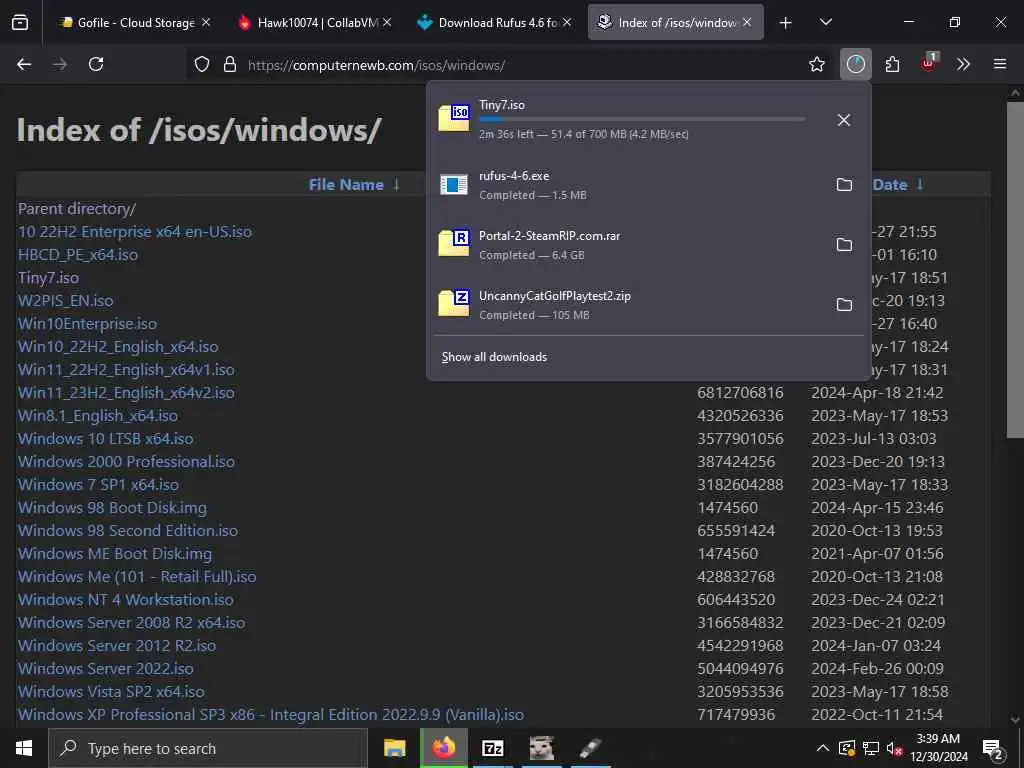Open the extensions puzzle icon

click(892, 64)
